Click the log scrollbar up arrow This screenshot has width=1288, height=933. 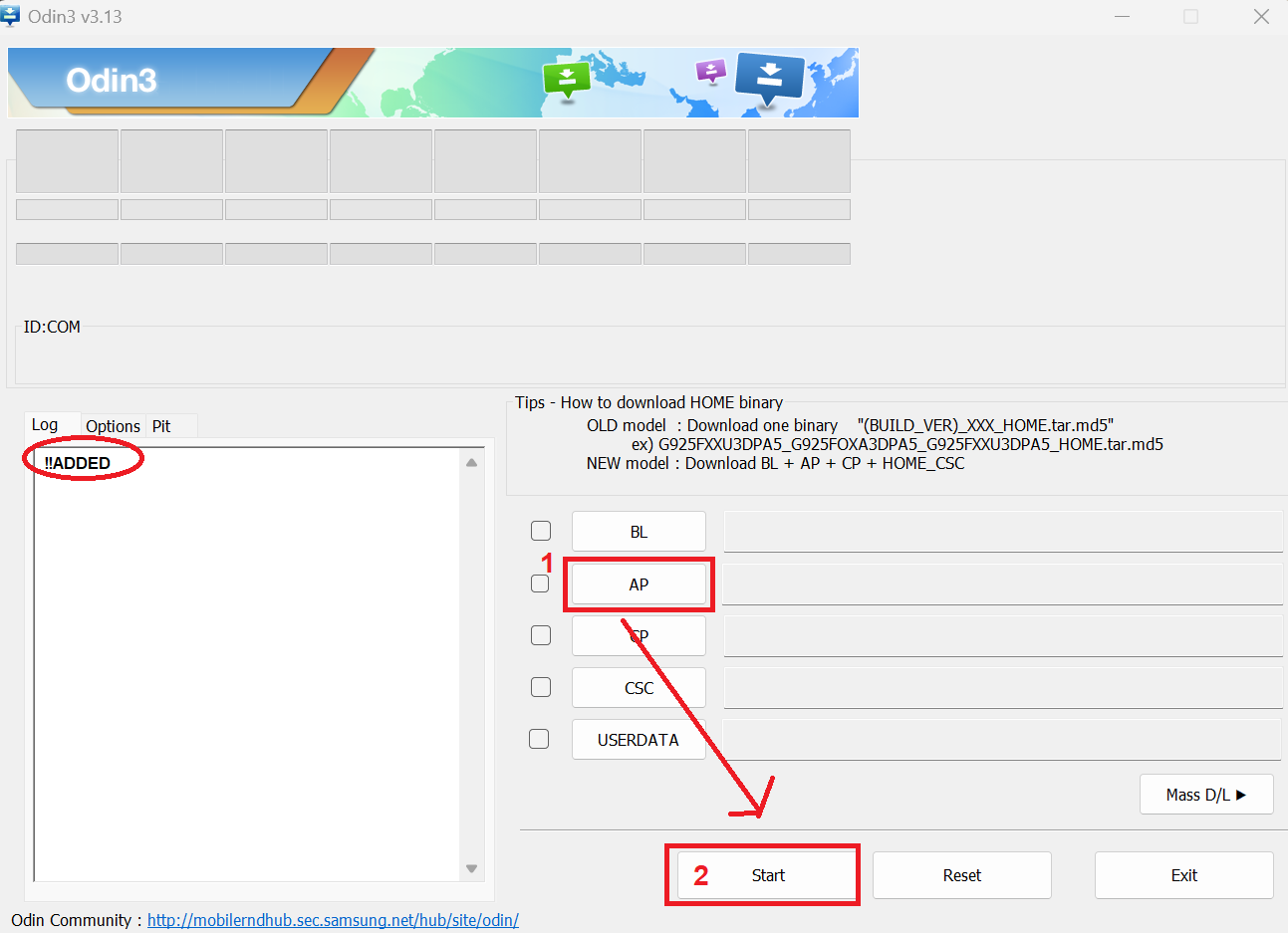[471, 462]
